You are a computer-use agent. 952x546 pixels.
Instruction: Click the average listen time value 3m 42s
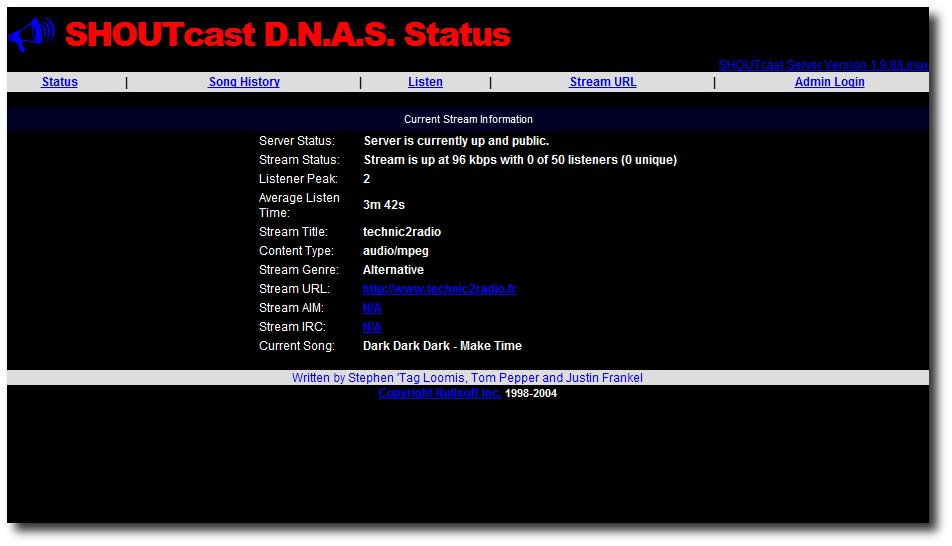tap(384, 205)
